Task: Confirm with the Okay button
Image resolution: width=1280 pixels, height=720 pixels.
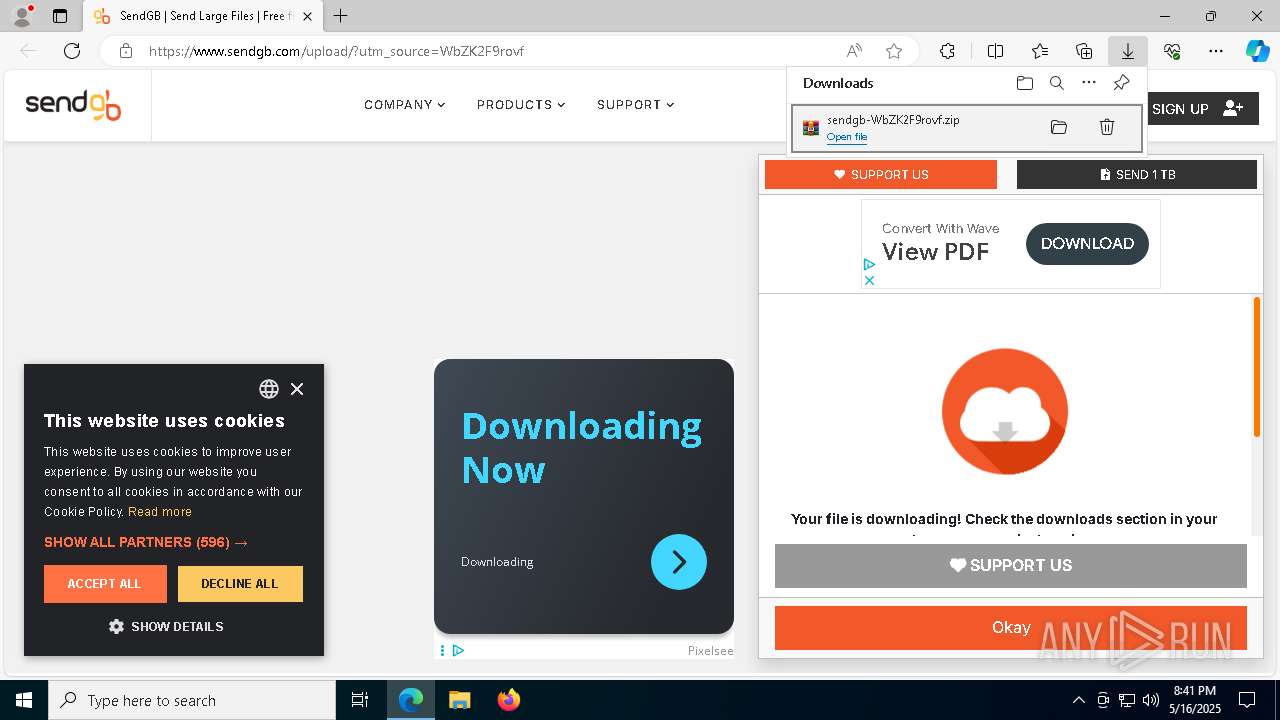Action: [1011, 628]
